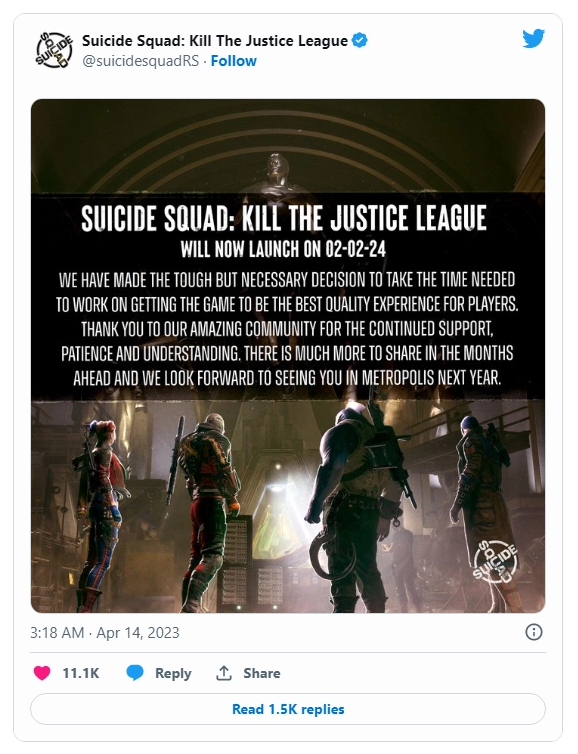Viewport: 578px width, 754px height.
Task: Open the Suicide Squad profile avatar
Action: pyautogui.click(x=53, y=50)
